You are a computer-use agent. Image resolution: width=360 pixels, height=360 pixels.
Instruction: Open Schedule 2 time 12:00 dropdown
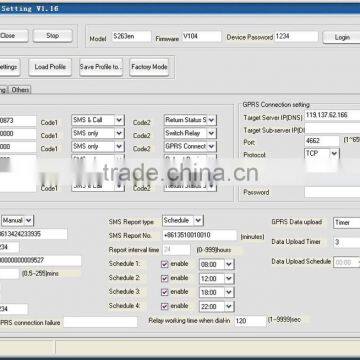(217, 279)
